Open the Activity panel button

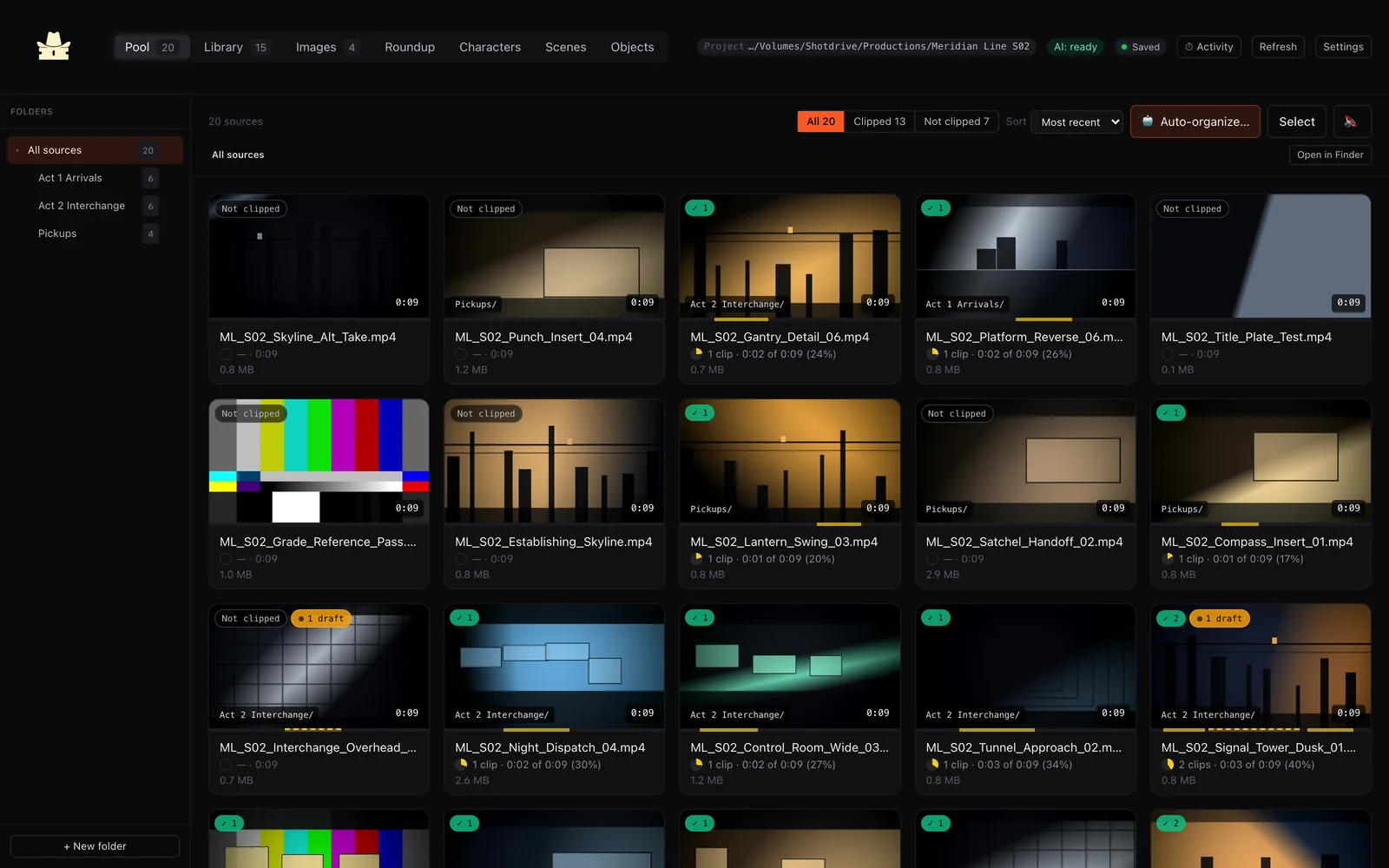click(x=1209, y=47)
